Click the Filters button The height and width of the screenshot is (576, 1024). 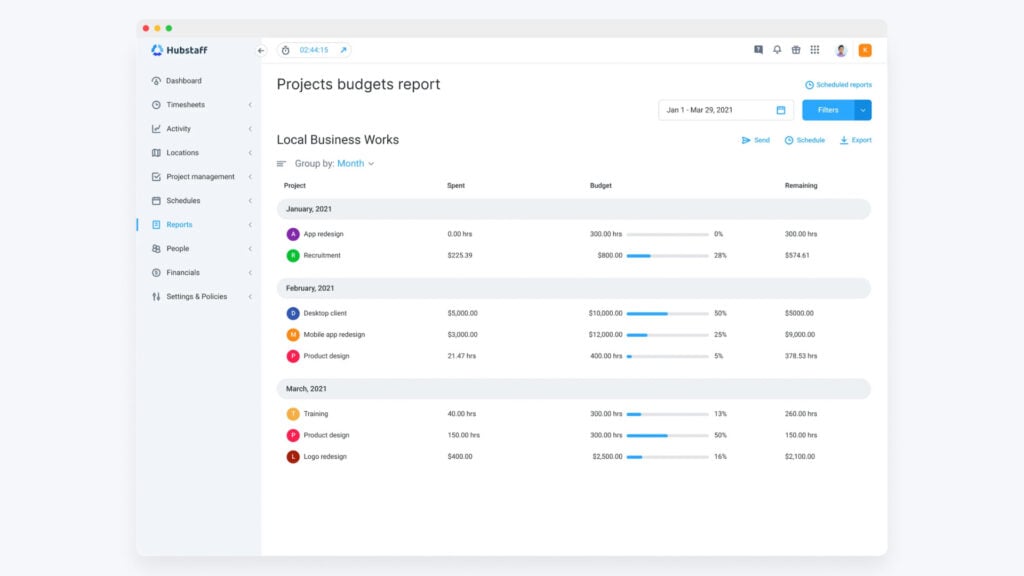827,110
